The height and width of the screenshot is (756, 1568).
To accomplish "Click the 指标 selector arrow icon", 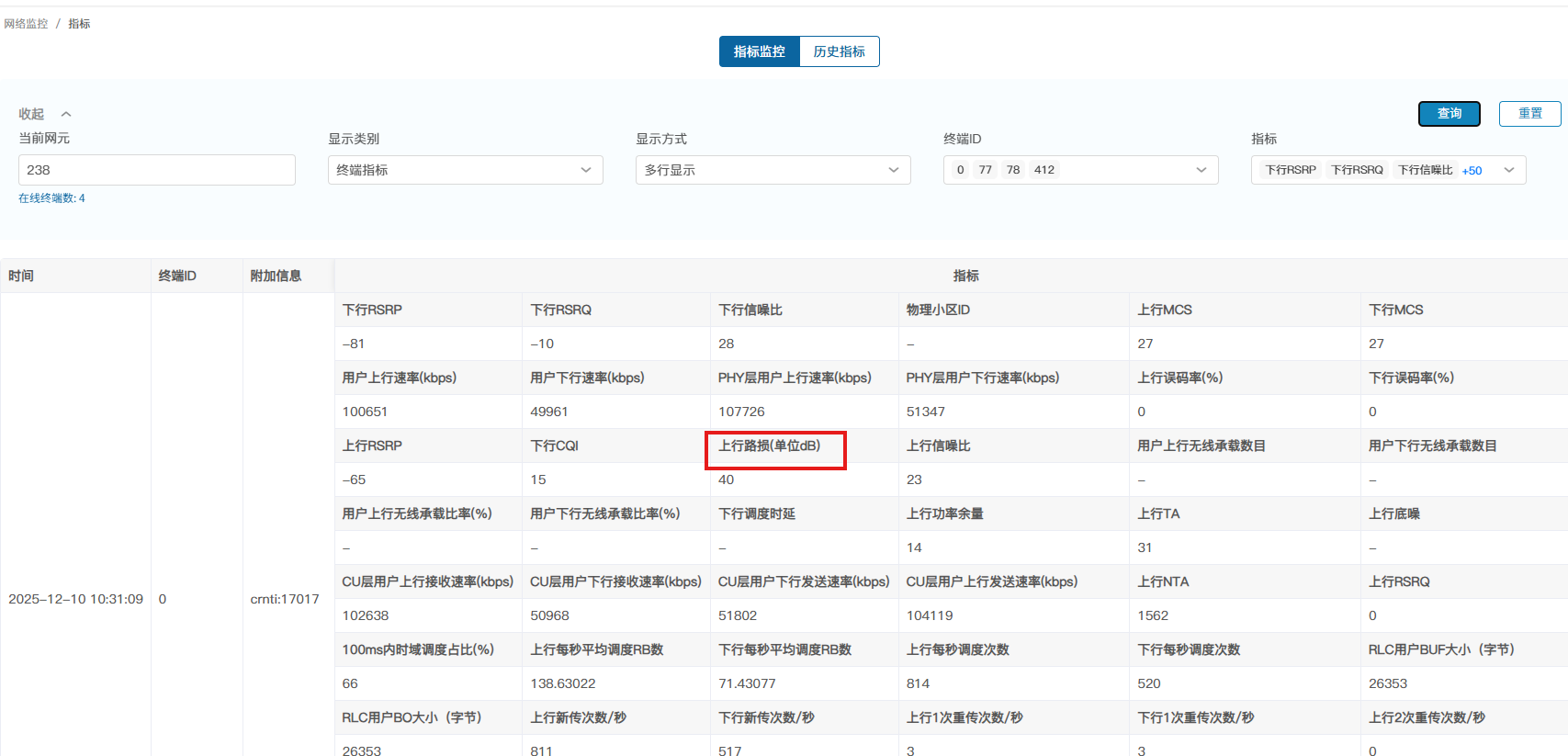I will coord(1509,170).
